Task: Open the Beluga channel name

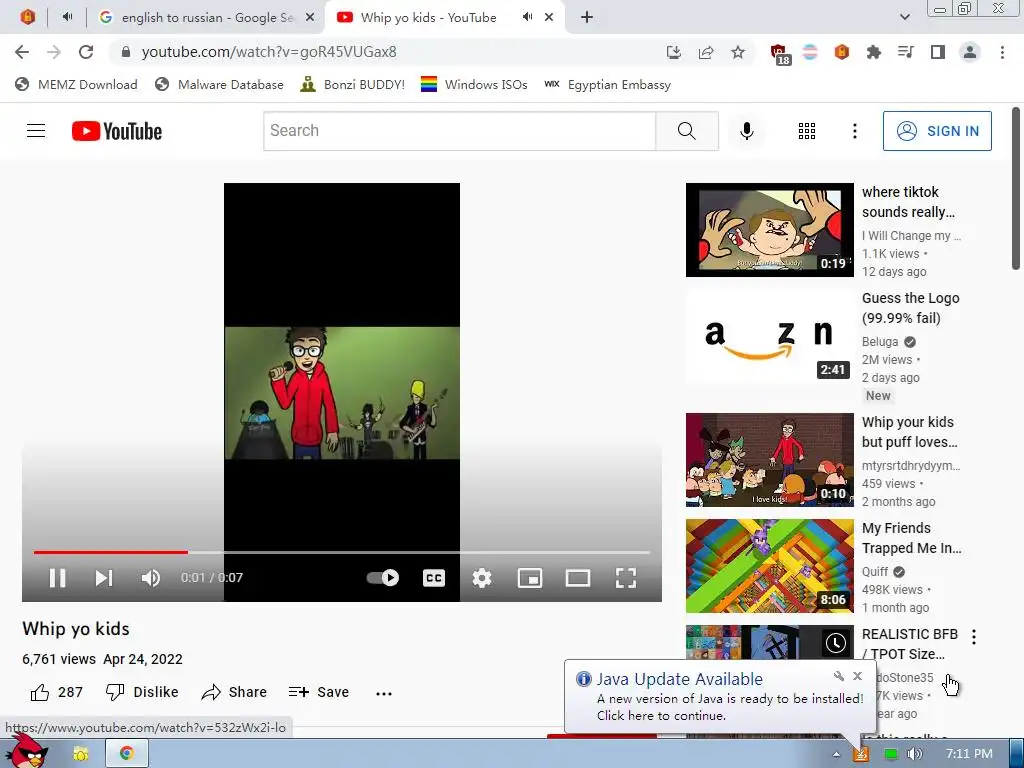Action: click(880, 342)
